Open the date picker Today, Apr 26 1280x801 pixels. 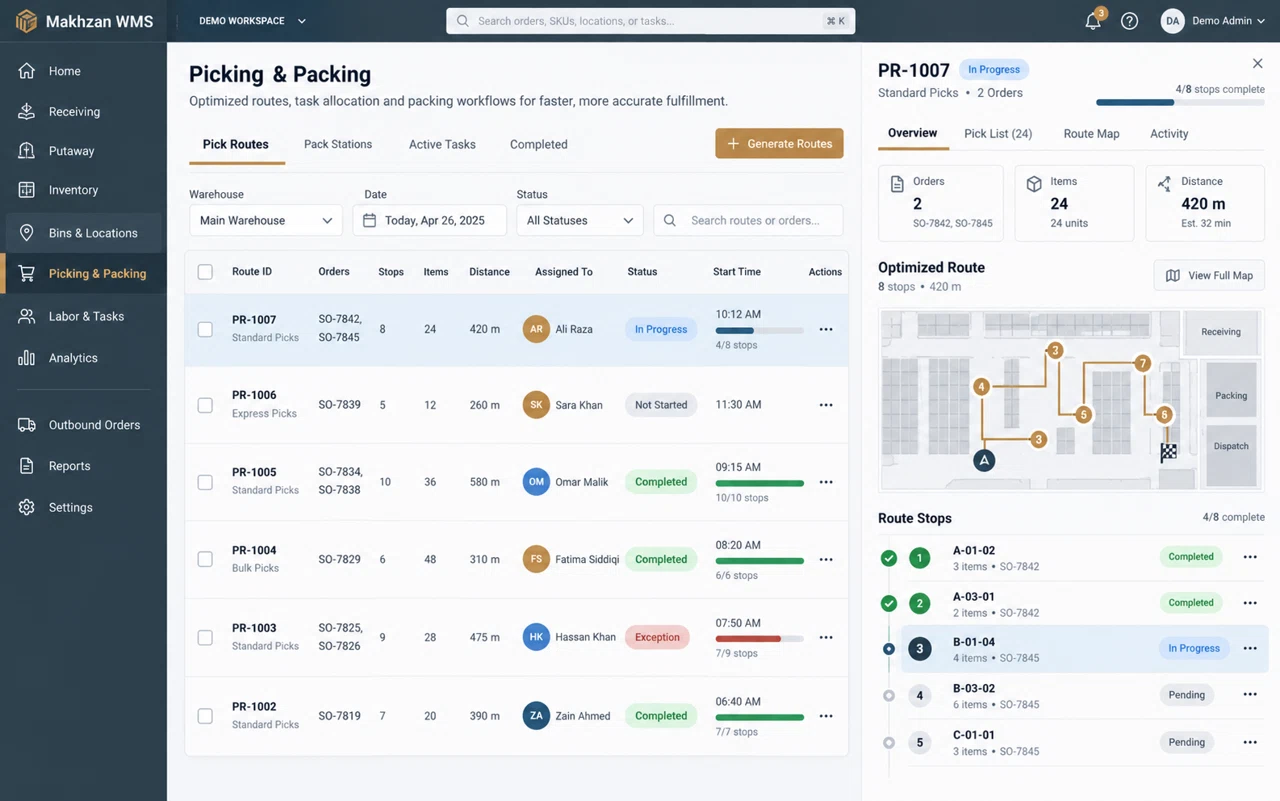430,220
